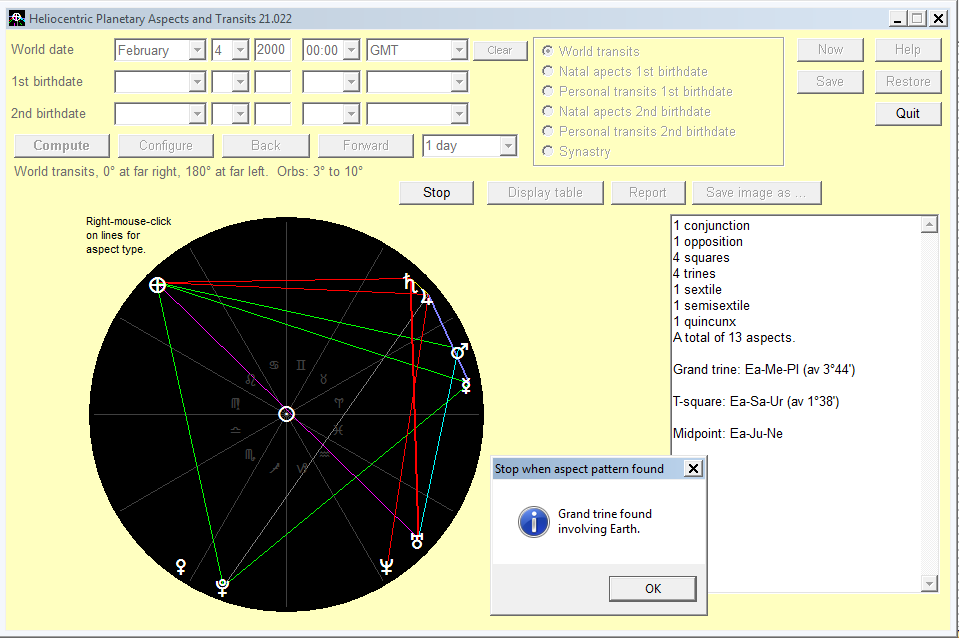Open the 1st birthdate month dropdown

click(197, 81)
